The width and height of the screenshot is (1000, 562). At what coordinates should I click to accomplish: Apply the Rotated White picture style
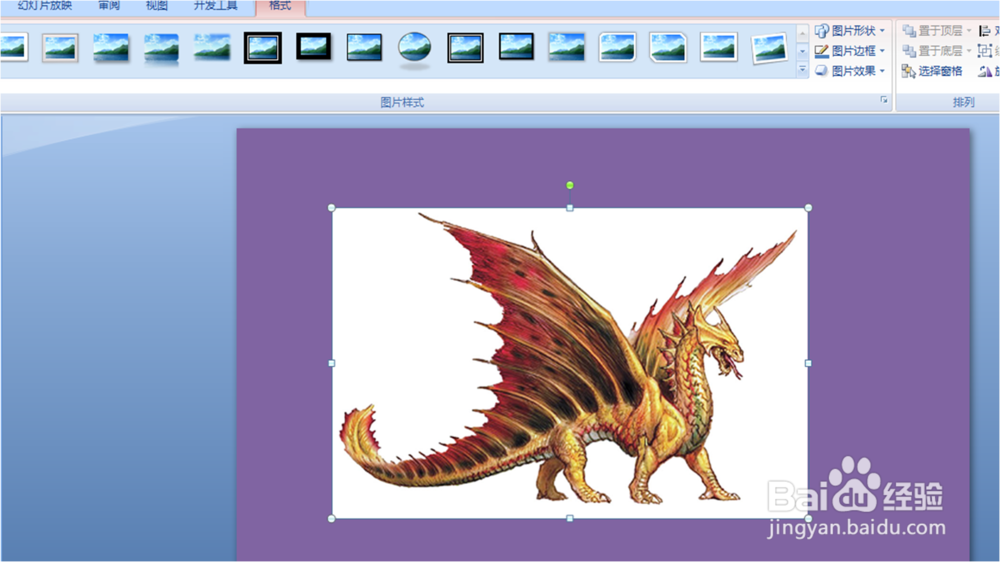click(769, 48)
